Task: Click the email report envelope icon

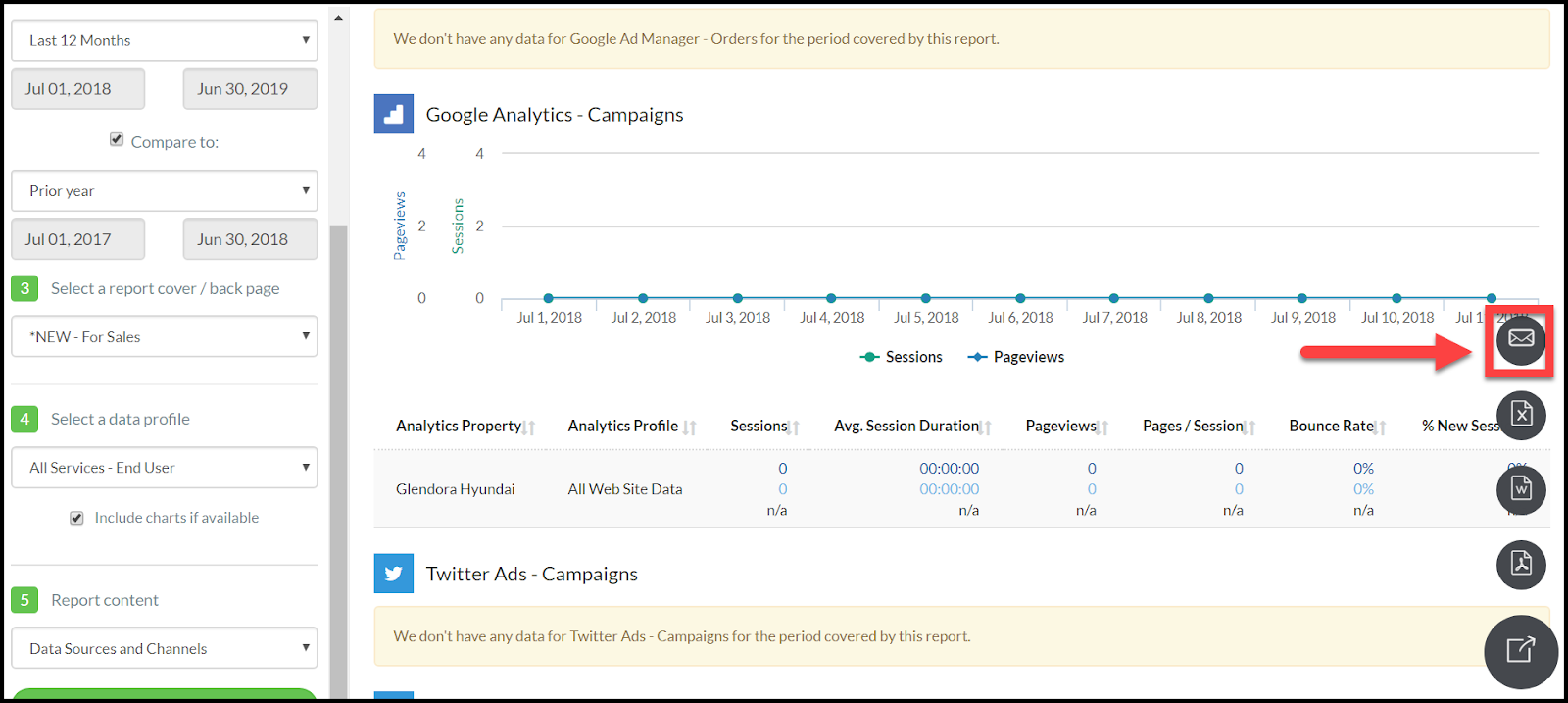Action: [1521, 340]
